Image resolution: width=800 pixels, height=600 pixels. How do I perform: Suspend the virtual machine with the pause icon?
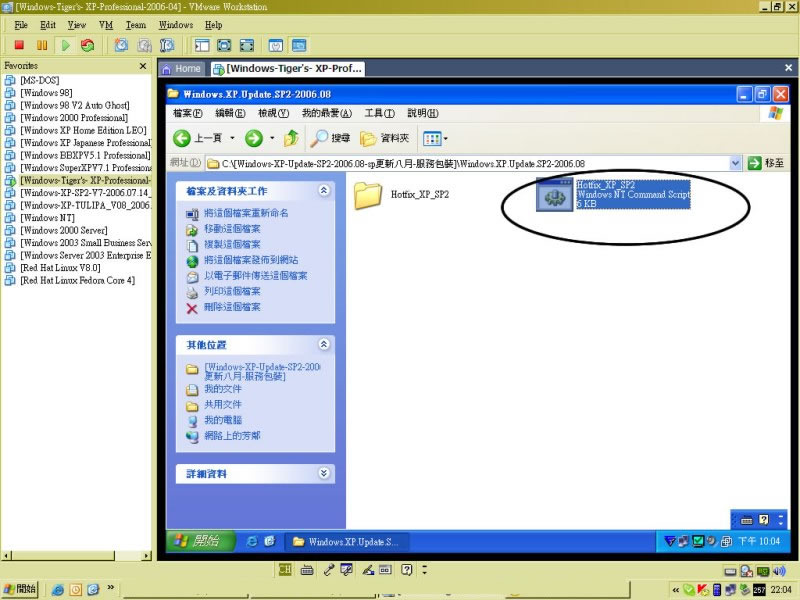point(42,45)
